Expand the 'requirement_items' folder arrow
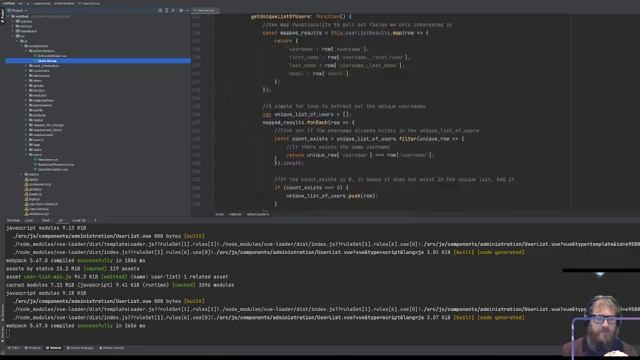Image resolution: width=640 pixels, height=360 pixels. (x=27, y=130)
